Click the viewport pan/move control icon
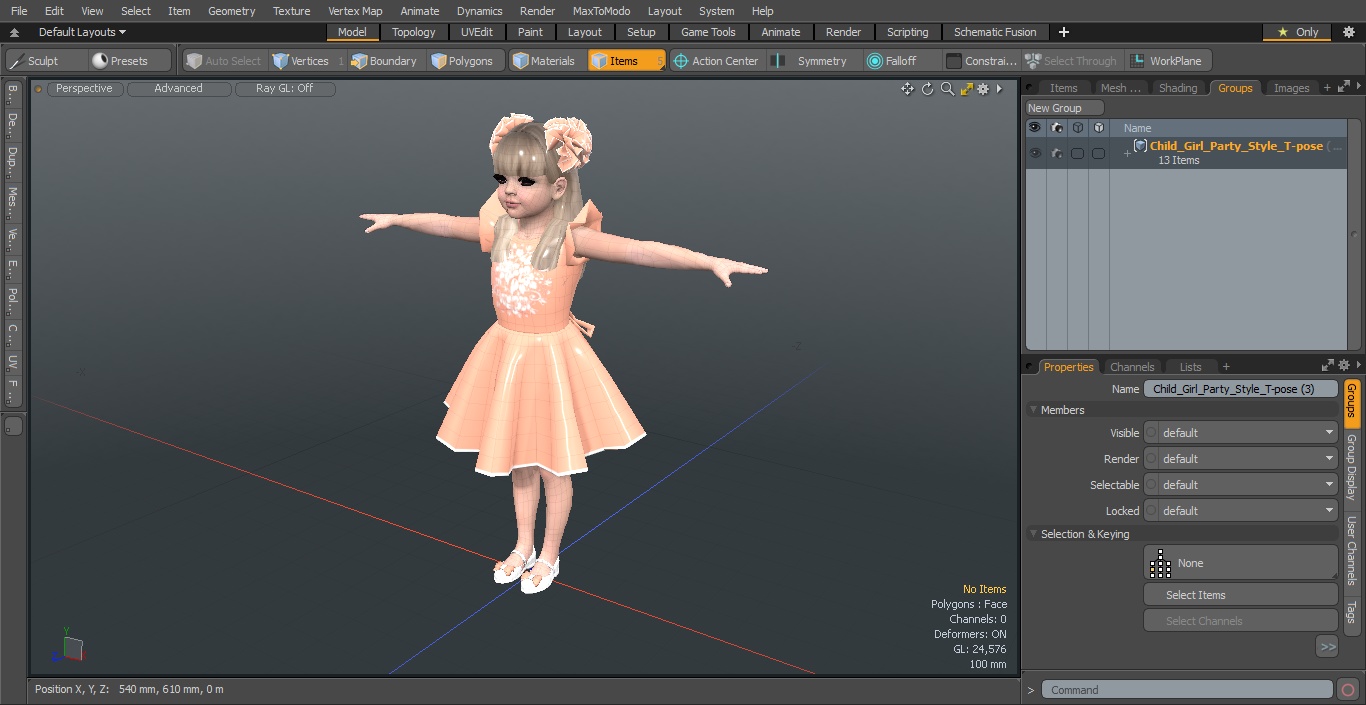The image size is (1366, 705). (907, 89)
